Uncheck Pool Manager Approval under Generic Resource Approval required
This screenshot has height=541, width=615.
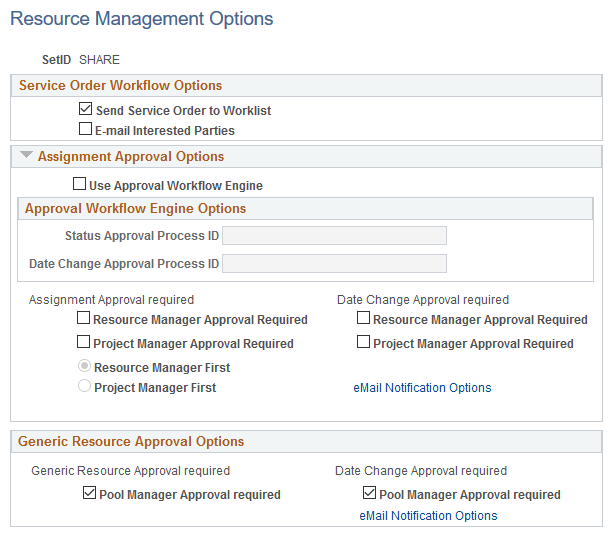90,494
